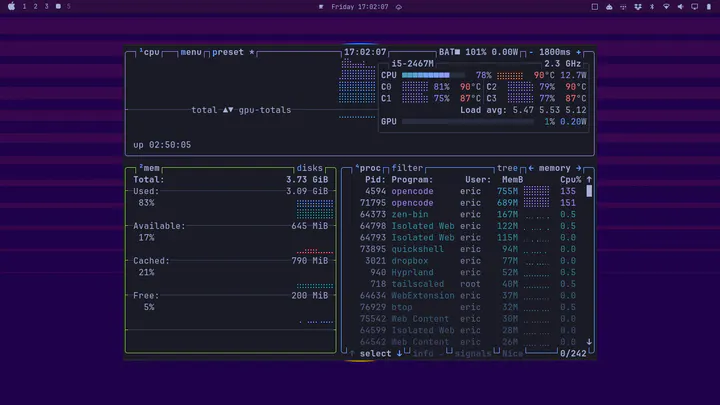Click down arrow at bottom of process scrollbar

589,342
